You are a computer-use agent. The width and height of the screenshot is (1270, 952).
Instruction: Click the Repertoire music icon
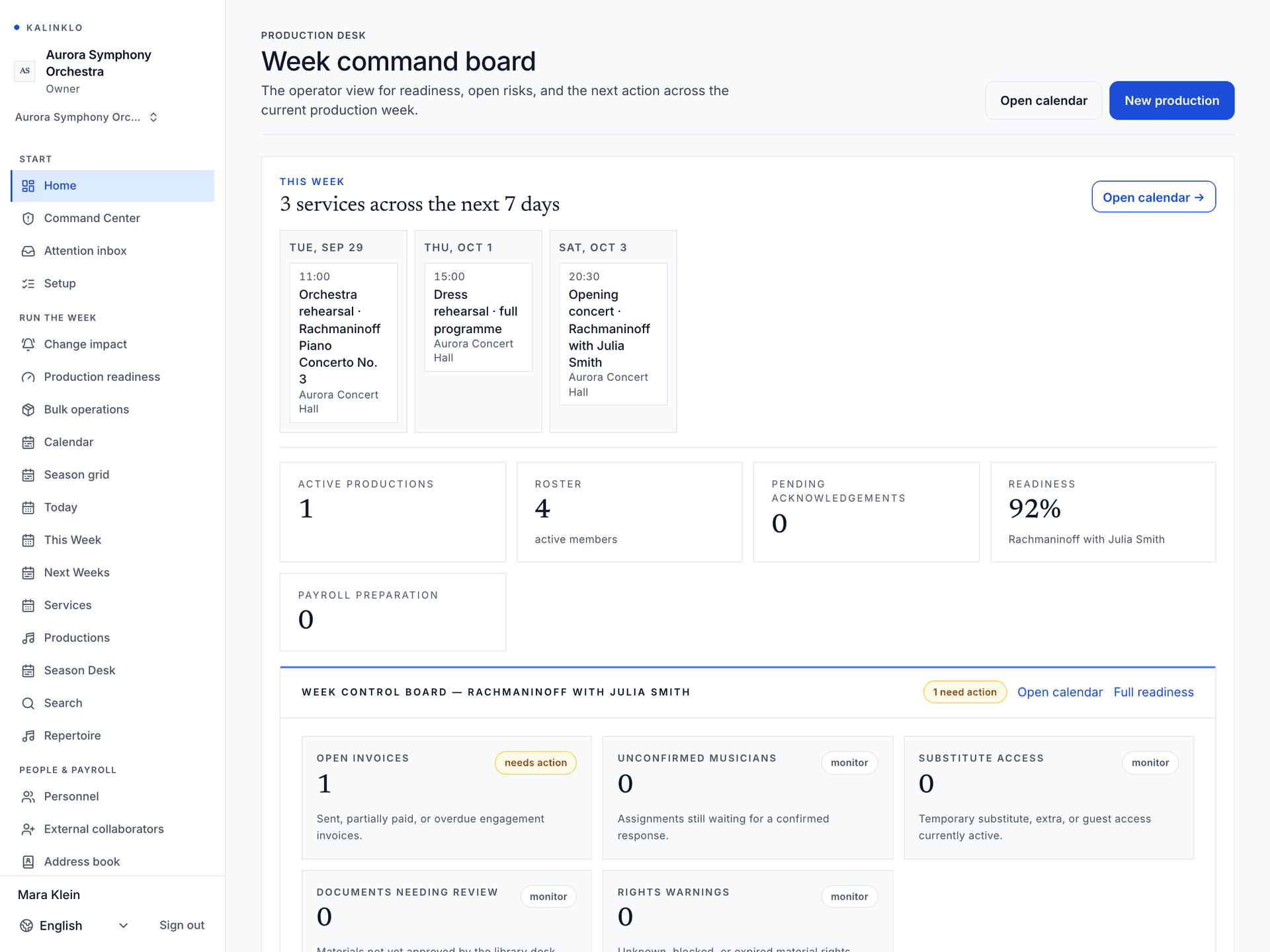point(28,736)
